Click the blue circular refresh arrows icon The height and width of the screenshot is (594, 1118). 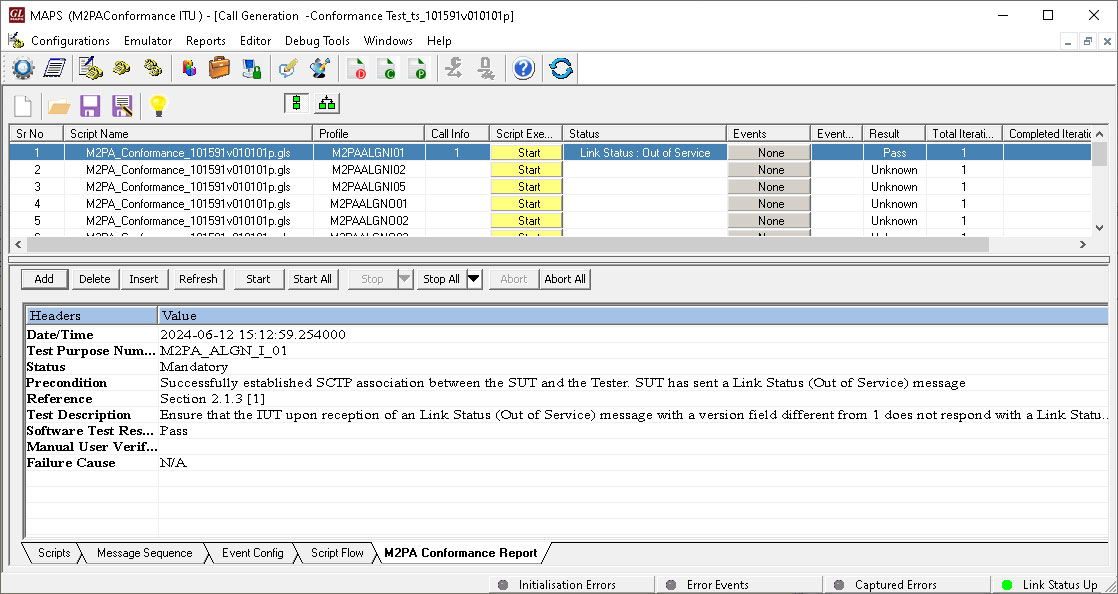[x=561, y=68]
